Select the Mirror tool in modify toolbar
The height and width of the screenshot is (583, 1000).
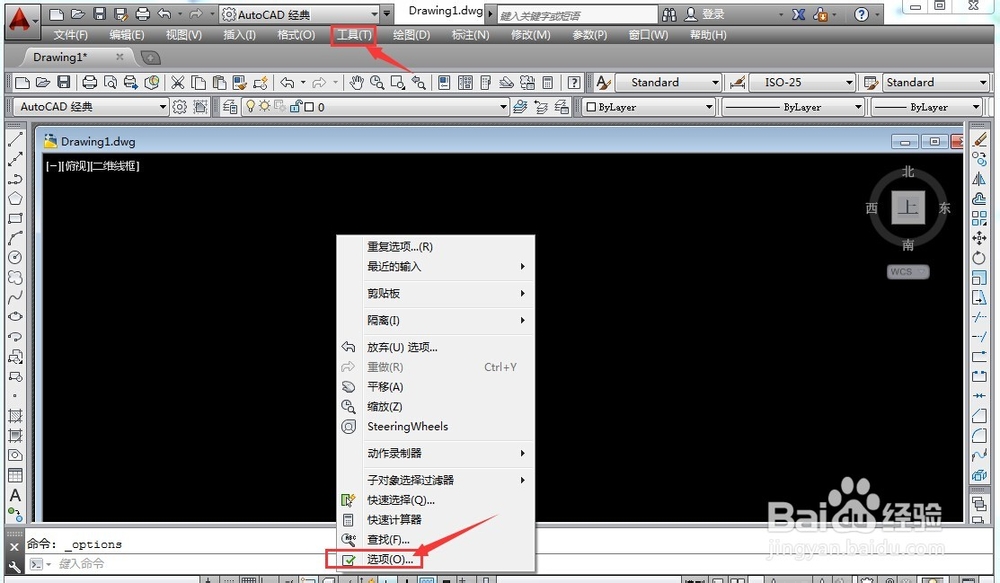[979, 179]
